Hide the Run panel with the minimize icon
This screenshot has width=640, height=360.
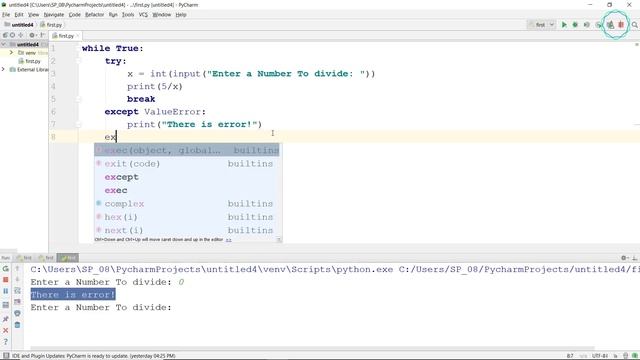635,258
